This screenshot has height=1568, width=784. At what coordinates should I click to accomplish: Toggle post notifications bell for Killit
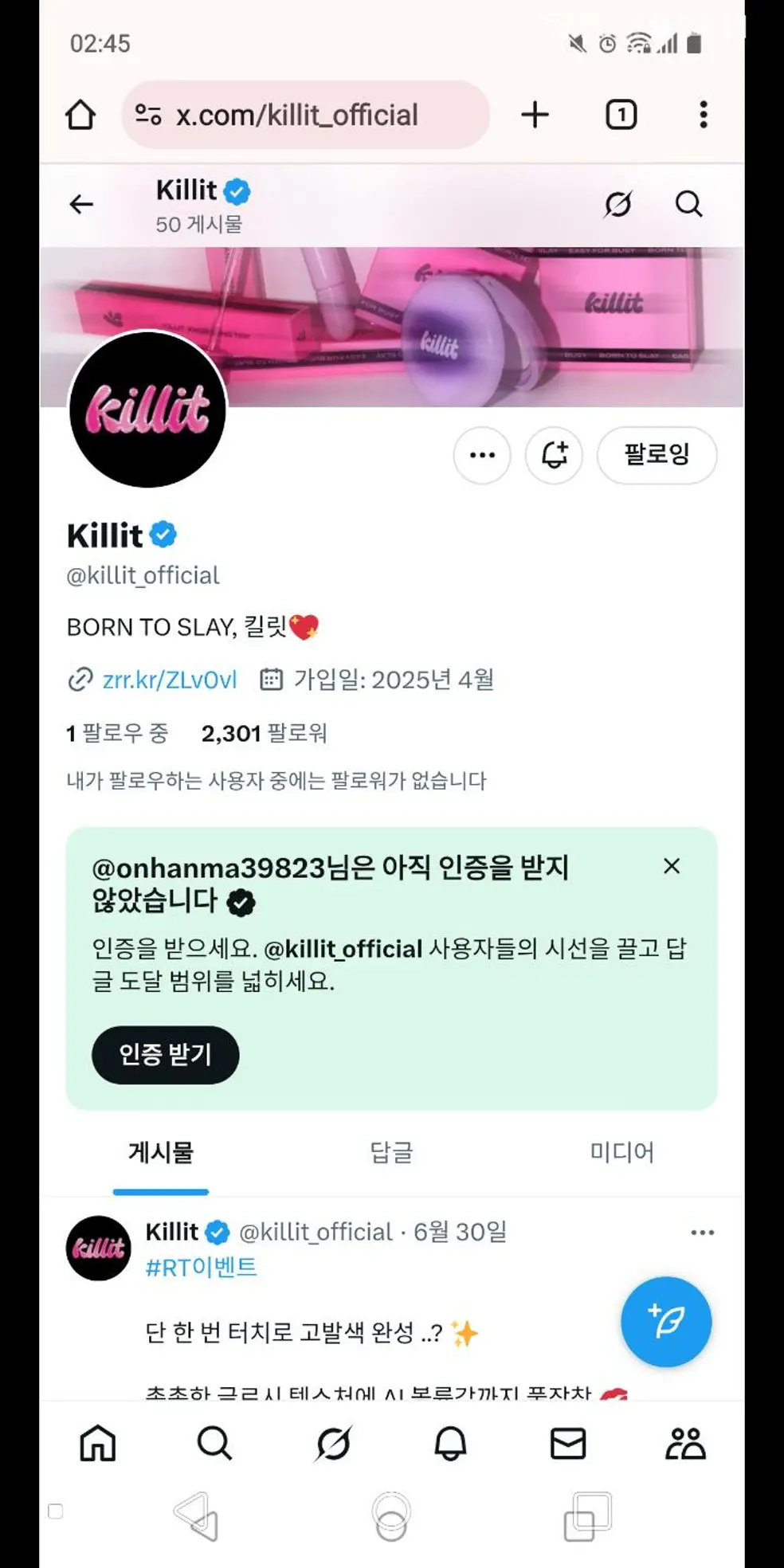pos(554,455)
